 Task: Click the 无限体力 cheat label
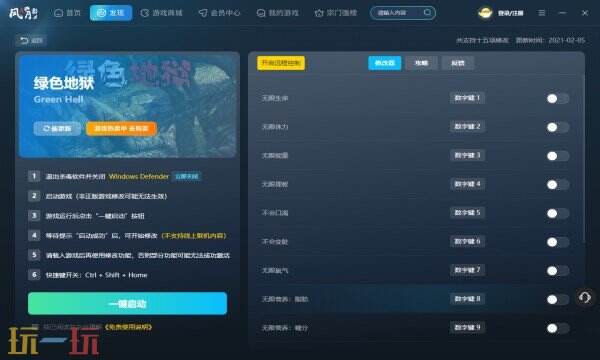pos(275,127)
